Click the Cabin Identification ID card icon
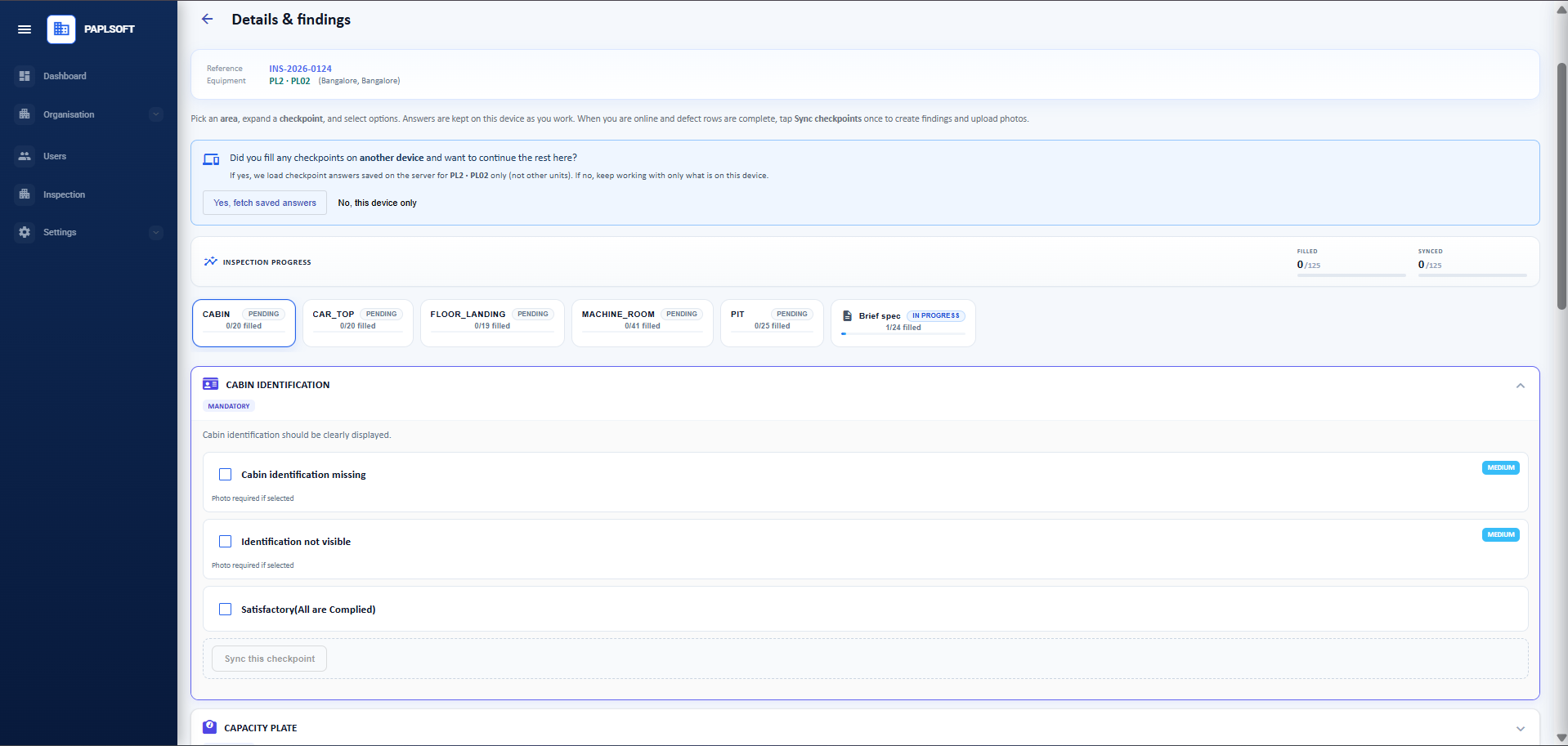 tap(210, 384)
